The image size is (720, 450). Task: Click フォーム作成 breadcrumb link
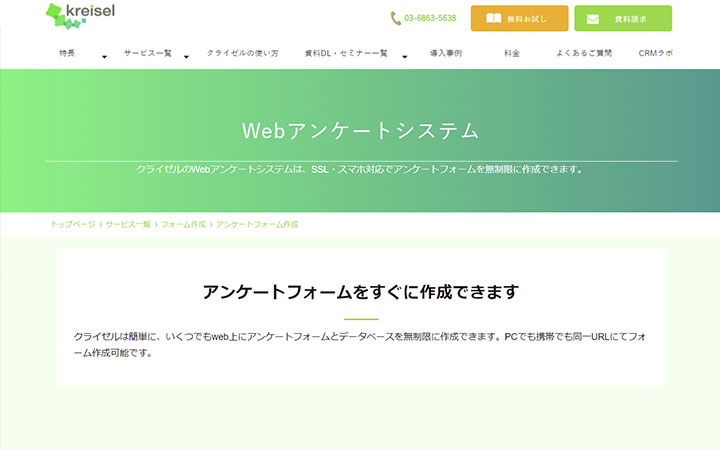(x=183, y=224)
